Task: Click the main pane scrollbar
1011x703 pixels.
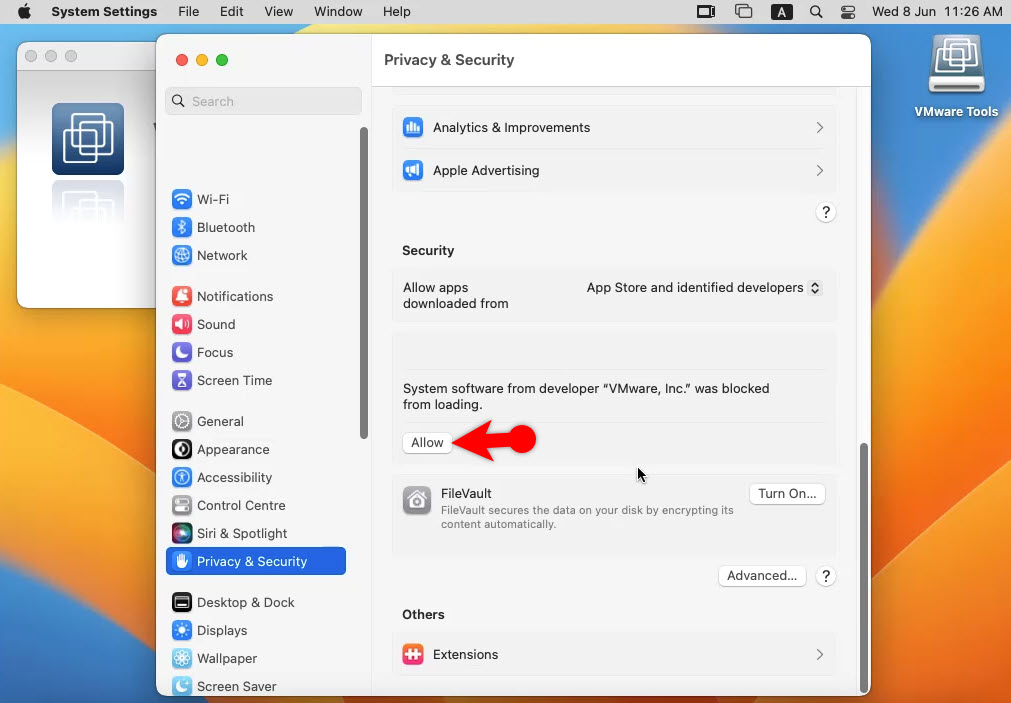Action: [x=864, y=567]
